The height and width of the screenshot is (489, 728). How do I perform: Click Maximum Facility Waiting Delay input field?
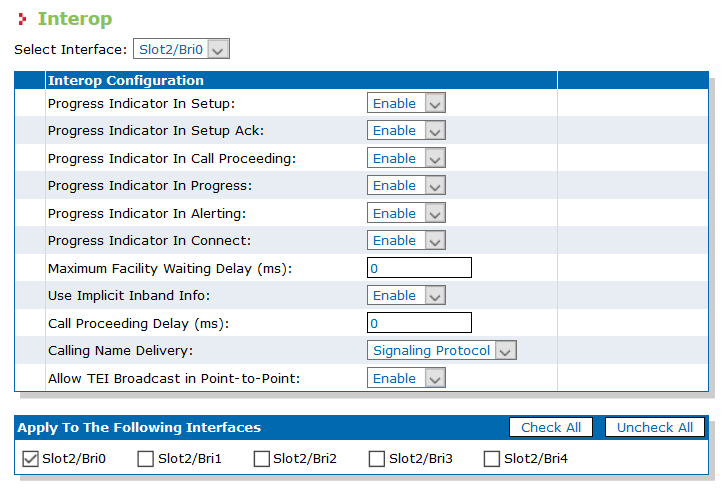(x=419, y=268)
